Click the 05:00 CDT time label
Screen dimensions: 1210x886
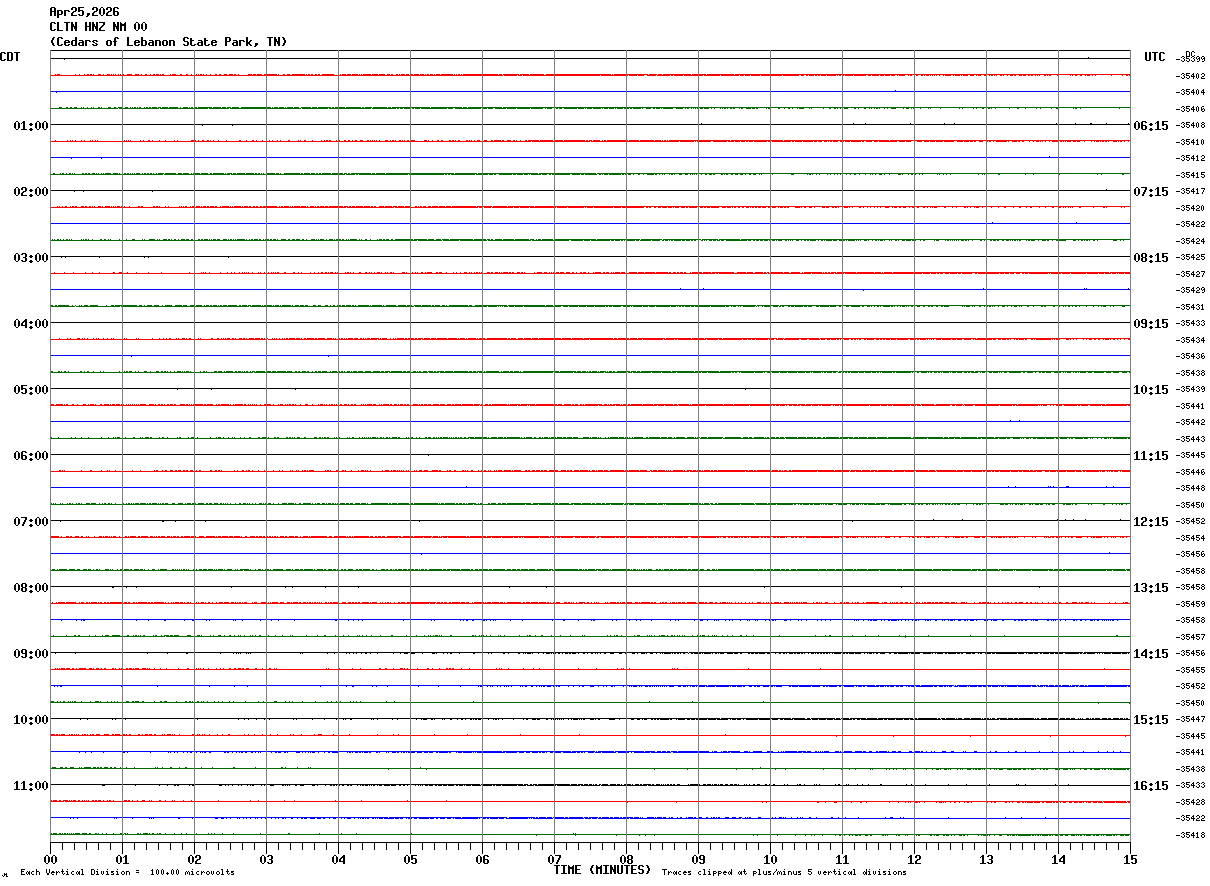click(x=31, y=389)
